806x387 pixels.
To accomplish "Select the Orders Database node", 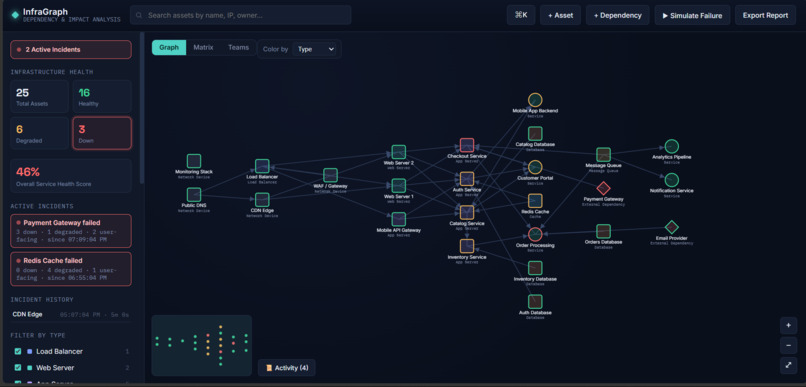I will (x=603, y=231).
